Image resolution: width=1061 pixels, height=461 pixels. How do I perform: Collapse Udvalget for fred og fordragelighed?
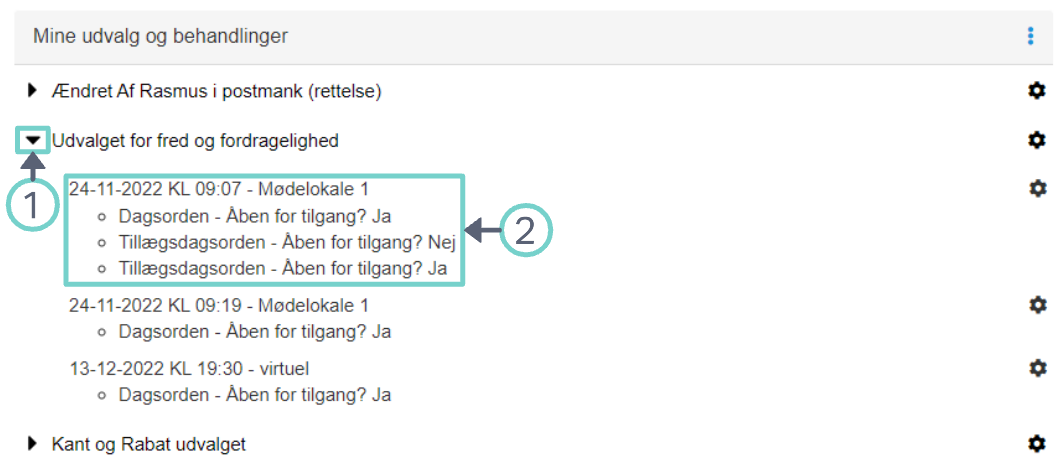click(33, 141)
